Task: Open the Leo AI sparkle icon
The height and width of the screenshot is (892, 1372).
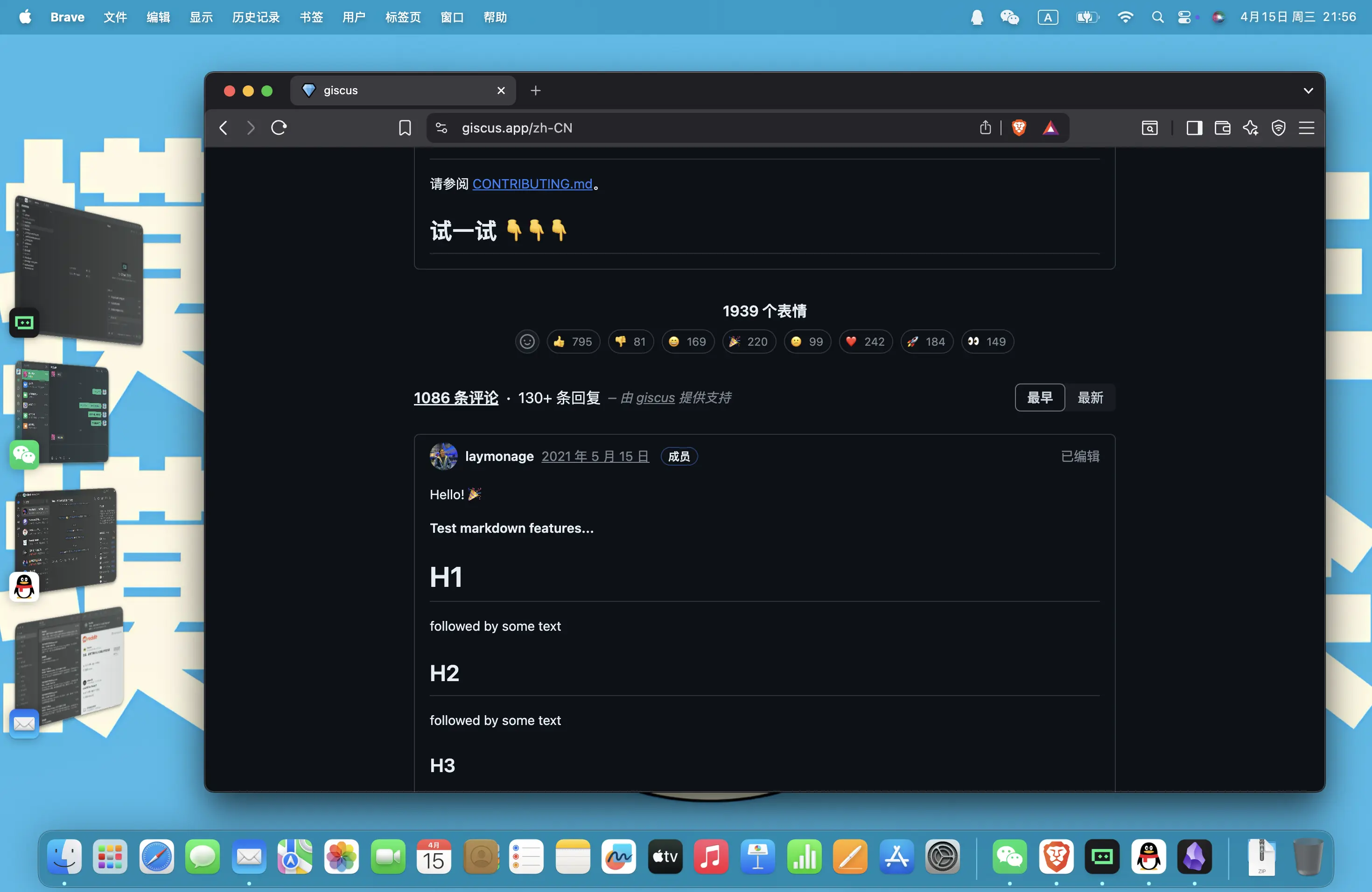Action: (1250, 127)
